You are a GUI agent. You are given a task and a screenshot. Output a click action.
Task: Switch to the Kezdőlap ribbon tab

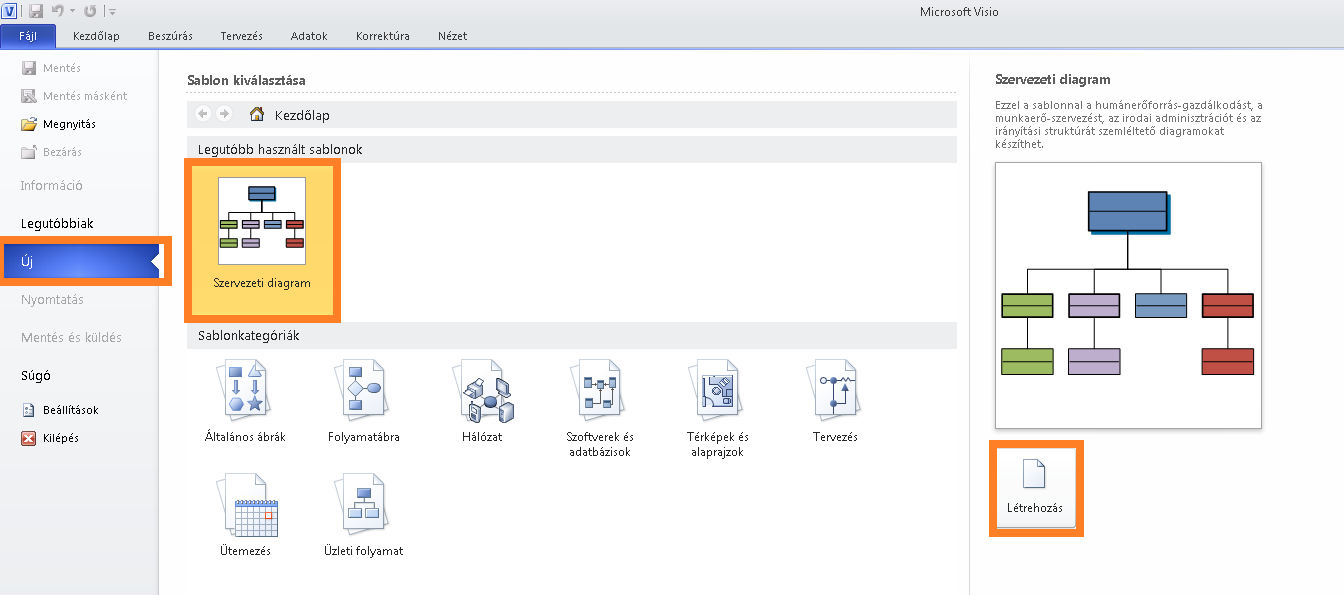[96, 36]
